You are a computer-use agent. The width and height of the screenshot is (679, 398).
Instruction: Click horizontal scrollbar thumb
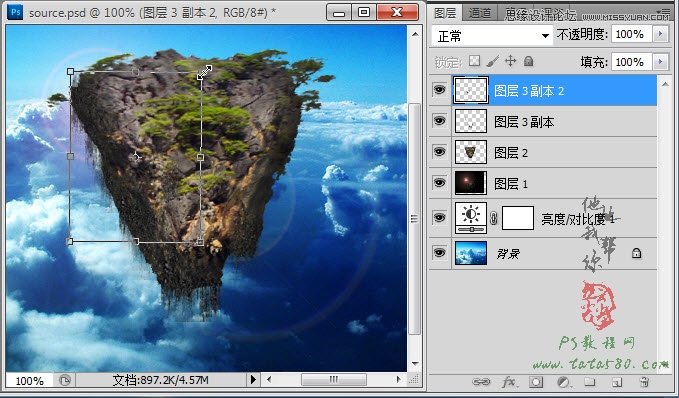click(333, 380)
